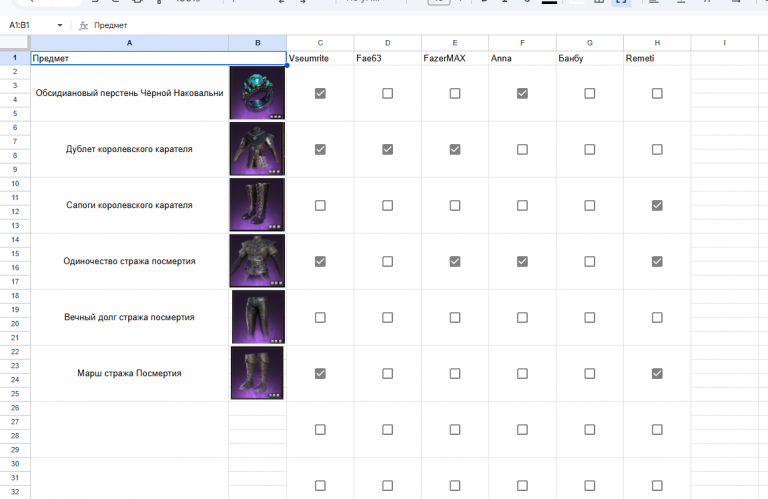Click the Fae63 header cell
The image size is (768, 499).
click(387, 58)
